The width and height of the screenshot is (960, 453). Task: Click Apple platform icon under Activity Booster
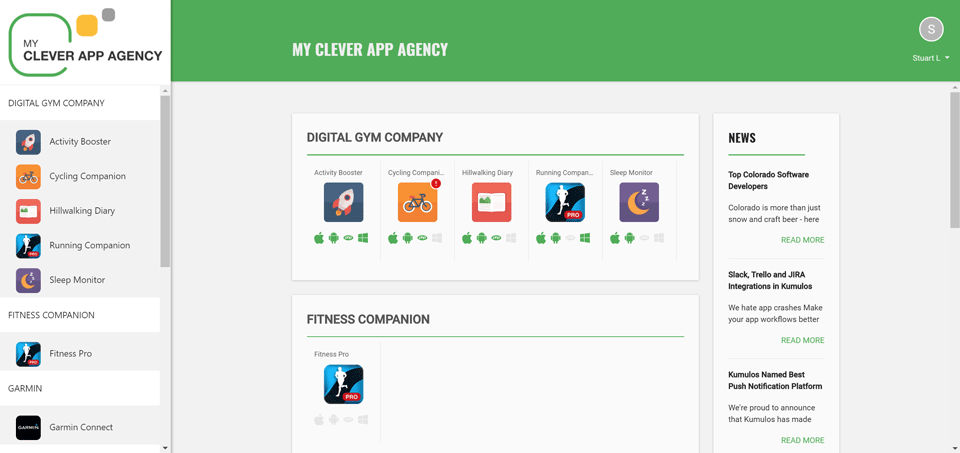click(x=319, y=238)
